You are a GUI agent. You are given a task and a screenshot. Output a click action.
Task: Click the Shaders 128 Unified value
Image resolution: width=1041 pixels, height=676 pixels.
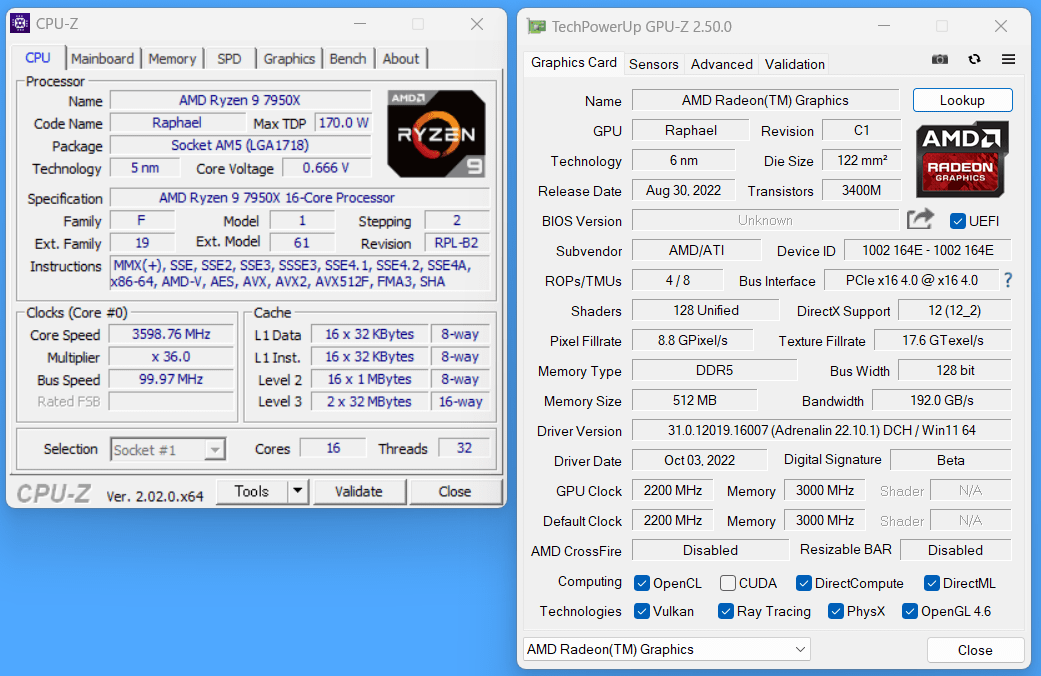(705, 310)
